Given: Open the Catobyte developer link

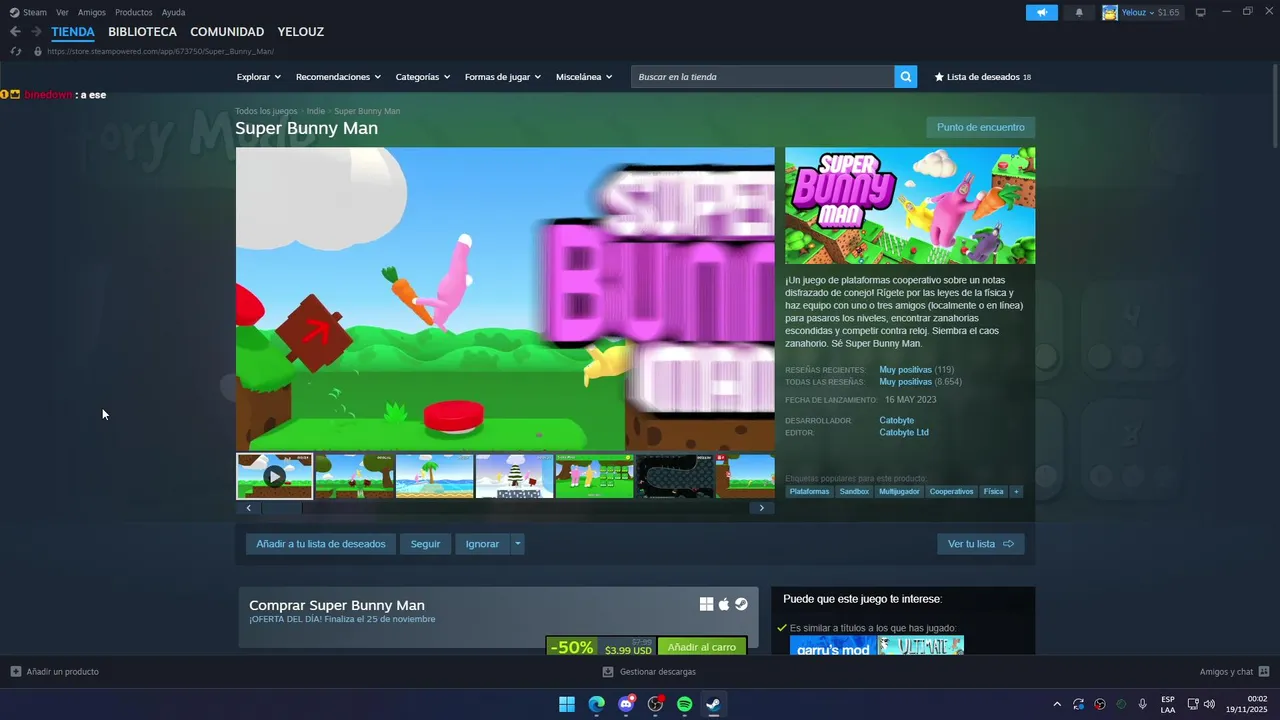Looking at the screenshot, I should (x=897, y=421).
